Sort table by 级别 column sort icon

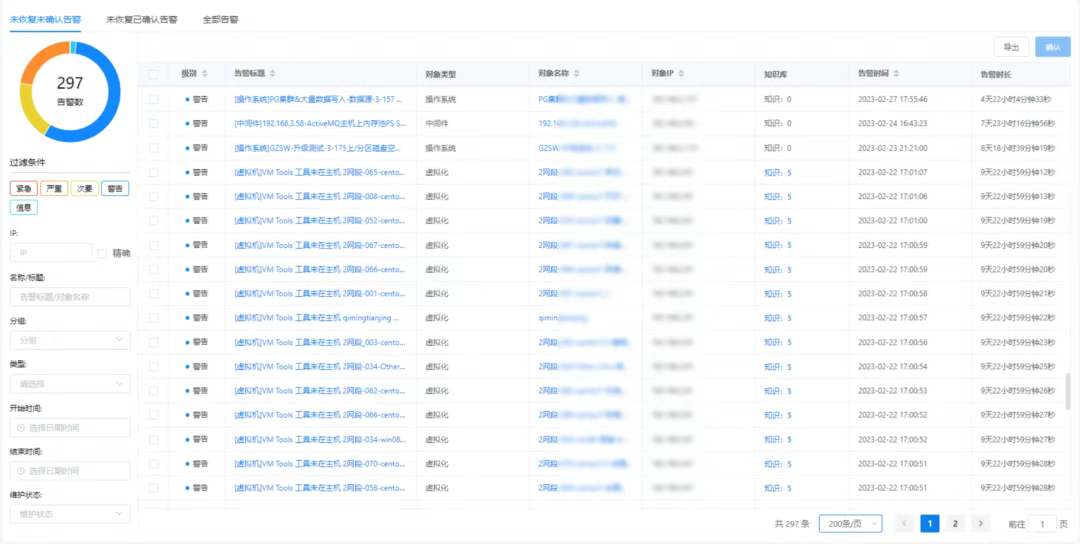pyautogui.click(x=205, y=74)
